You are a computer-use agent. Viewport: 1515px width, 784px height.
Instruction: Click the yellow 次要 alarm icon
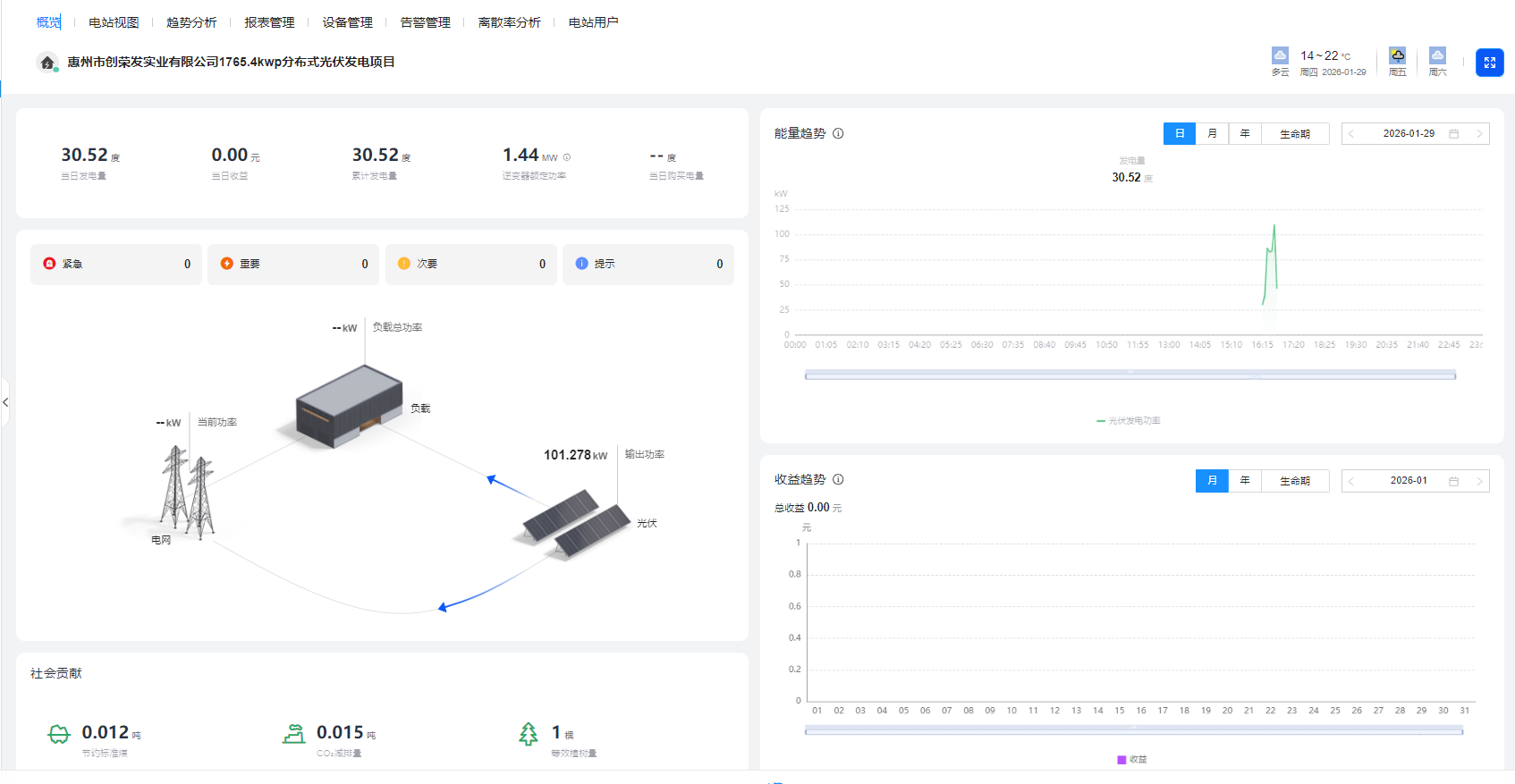coord(403,264)
